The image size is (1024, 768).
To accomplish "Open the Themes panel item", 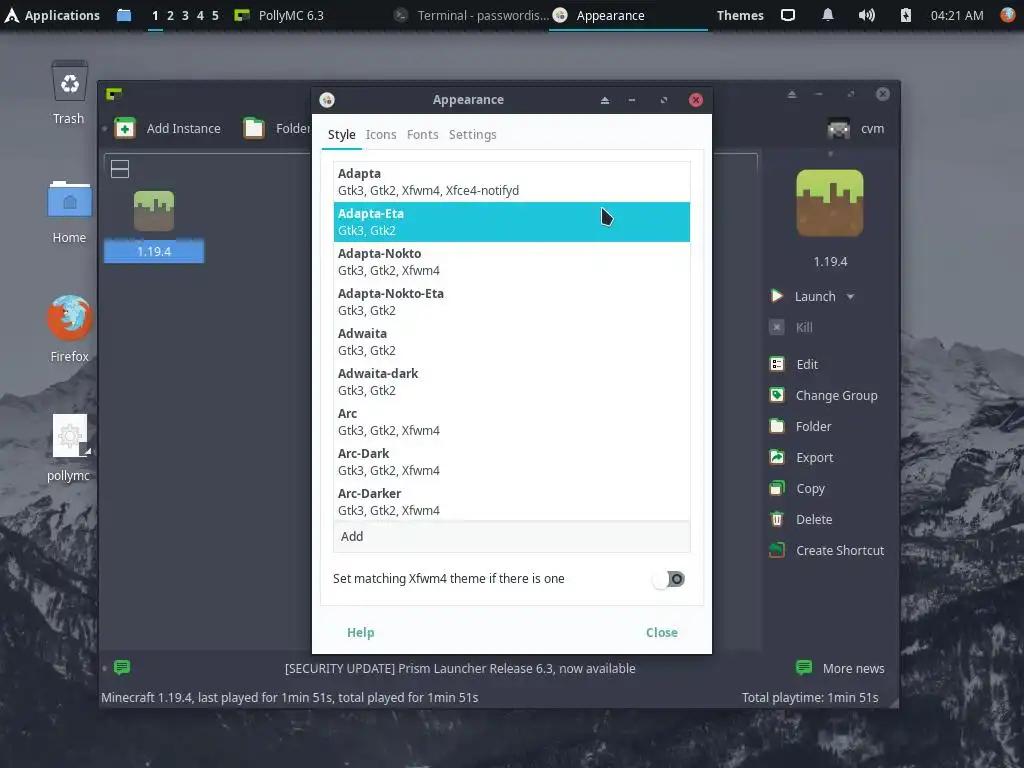I will (x=740, y=15).
